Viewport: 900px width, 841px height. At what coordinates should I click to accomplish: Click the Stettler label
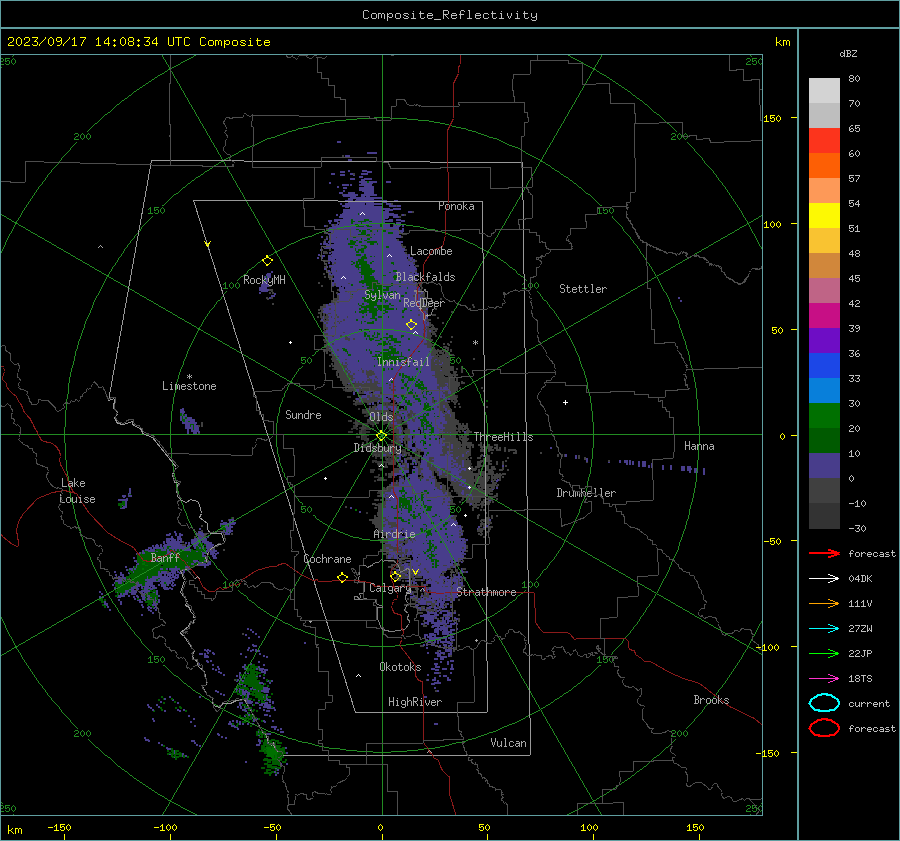[583, 289]
